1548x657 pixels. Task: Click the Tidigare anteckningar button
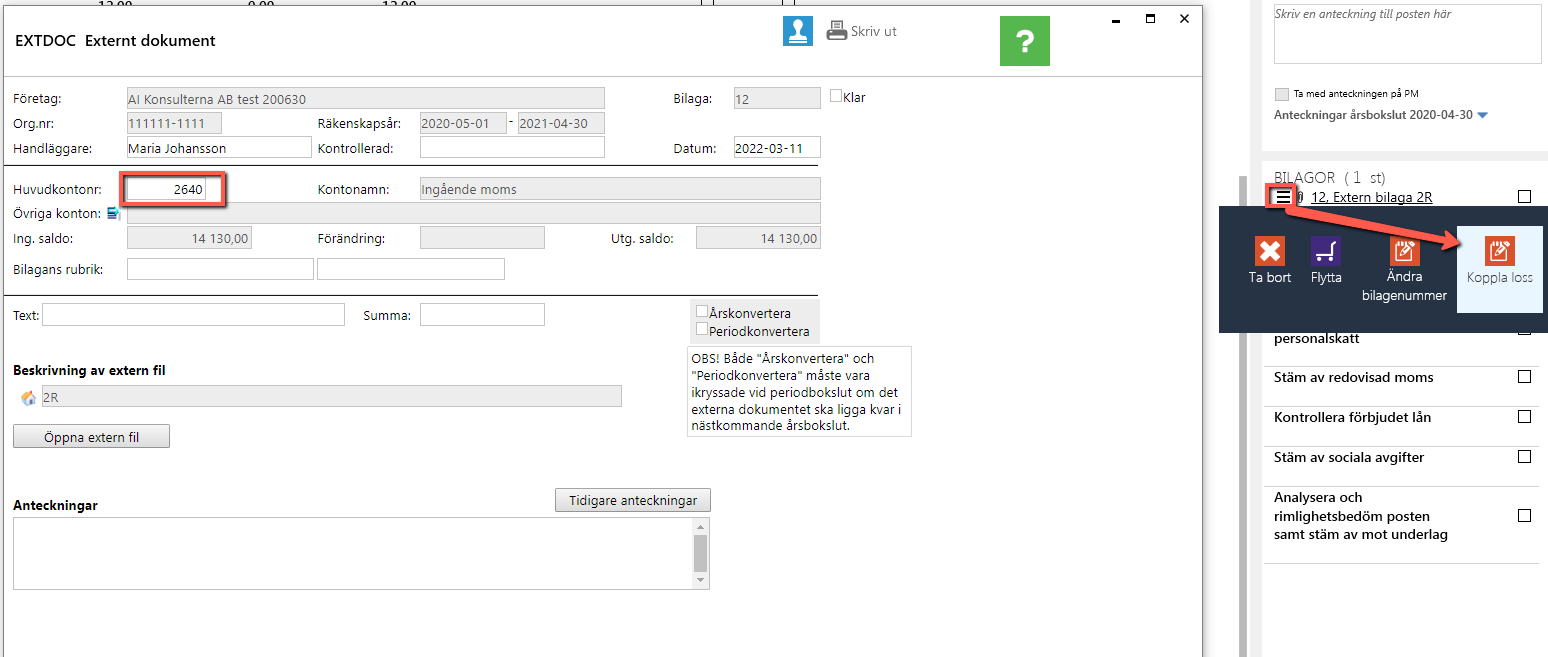tap(633, 501)
